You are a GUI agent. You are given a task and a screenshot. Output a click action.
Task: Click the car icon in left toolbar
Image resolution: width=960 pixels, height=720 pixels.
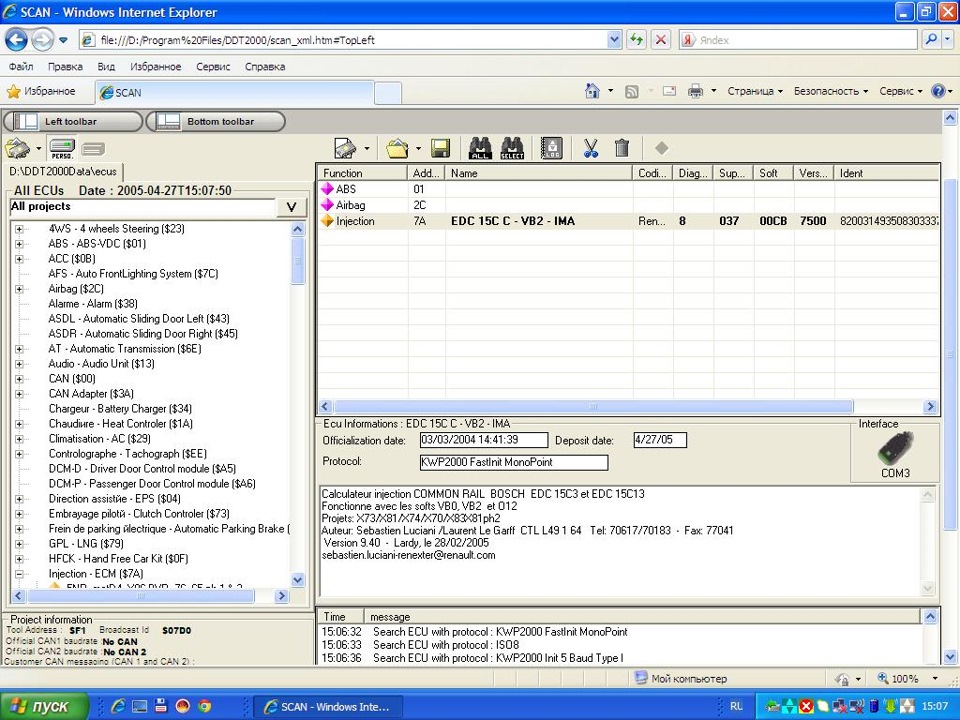[x=17, y=149]
